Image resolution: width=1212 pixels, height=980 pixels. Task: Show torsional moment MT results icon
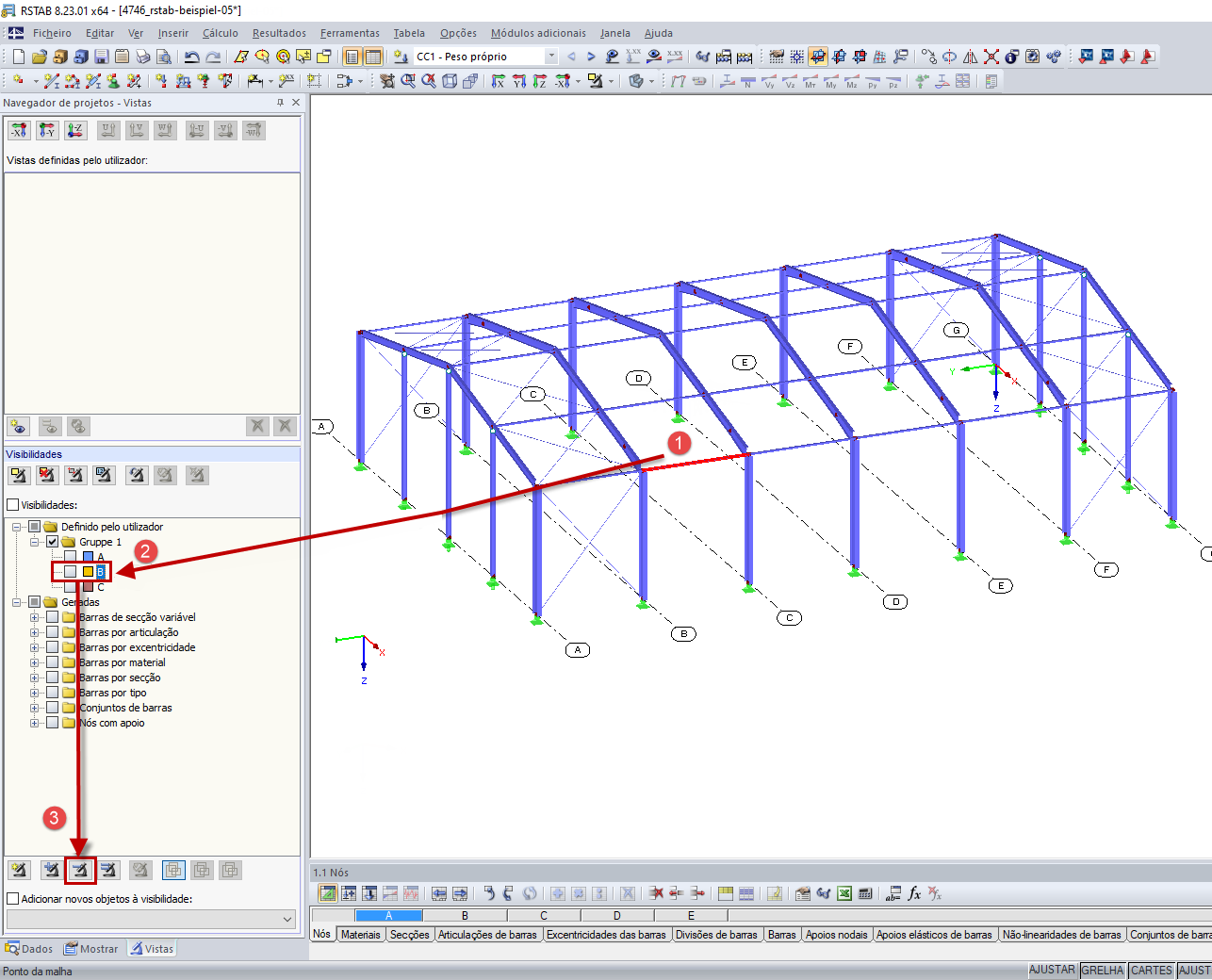click(811, 82)
